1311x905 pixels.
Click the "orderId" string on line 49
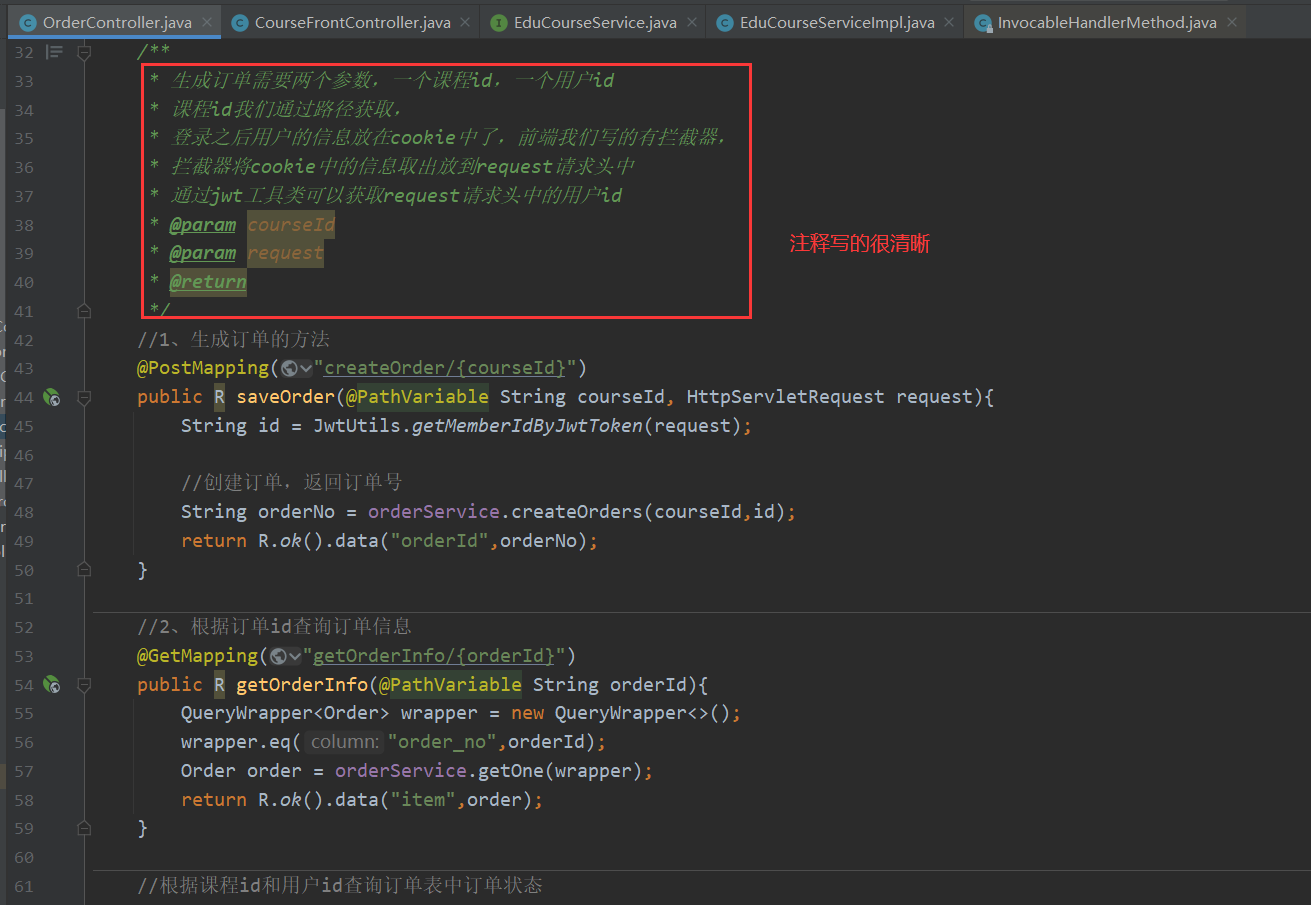click(x=440, y=541)
